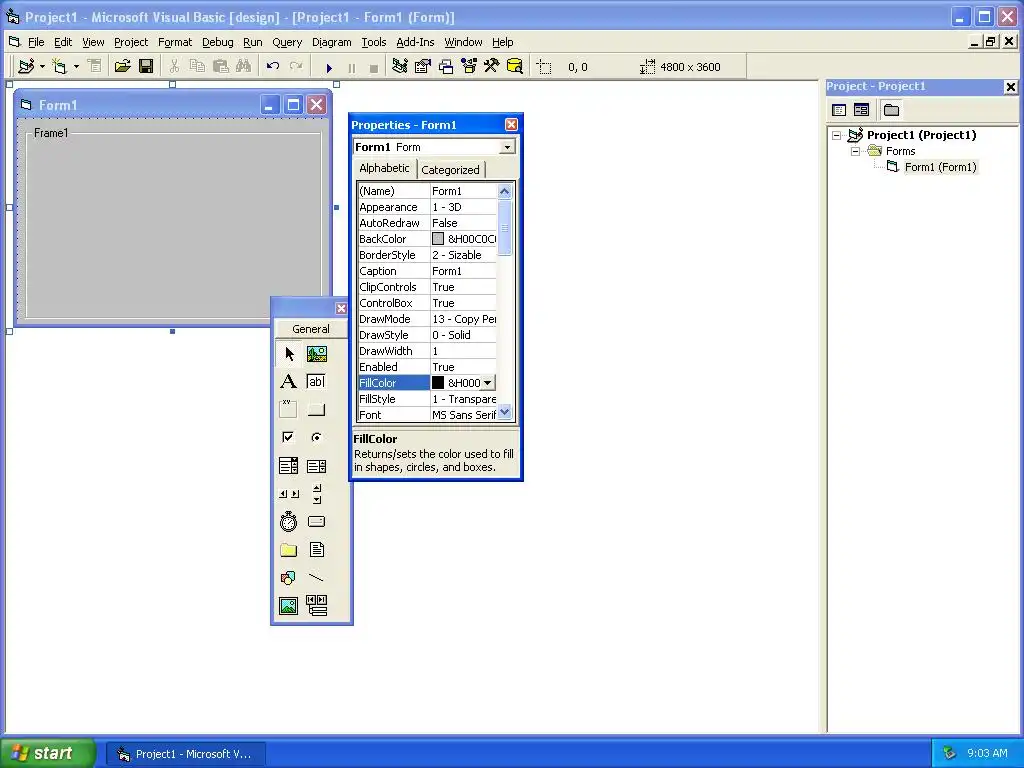Click Project1 taskbar button
Image resolution: width=1024 pixels, height=768 pixels.
tap(185, 754)
